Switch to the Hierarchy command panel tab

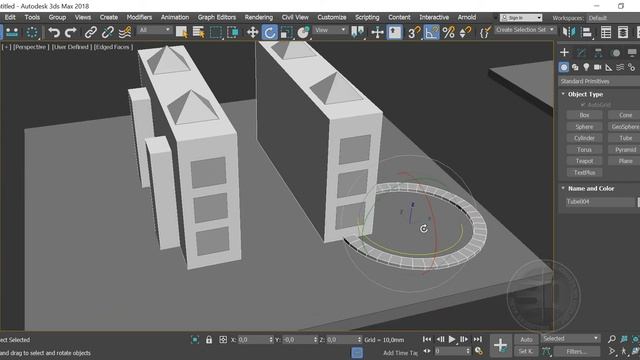pos(598,52)
